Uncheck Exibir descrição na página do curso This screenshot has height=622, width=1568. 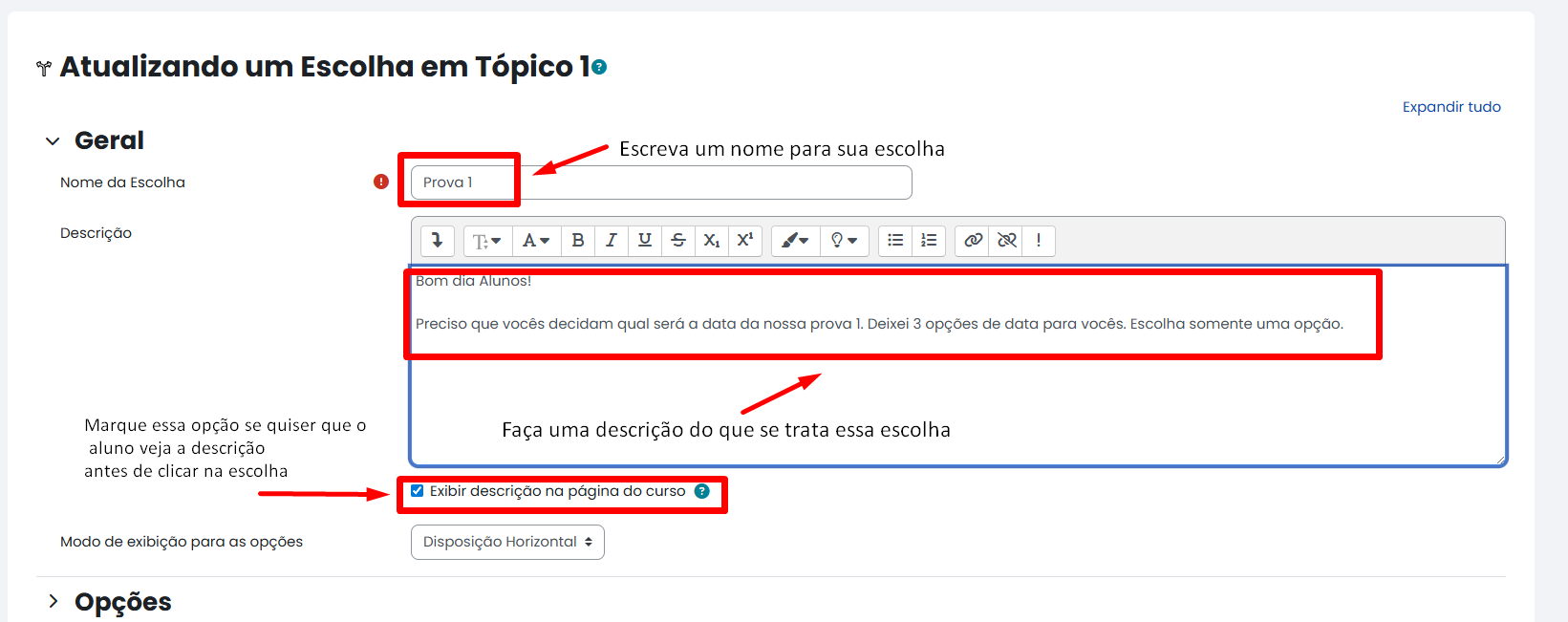point(418,491)
